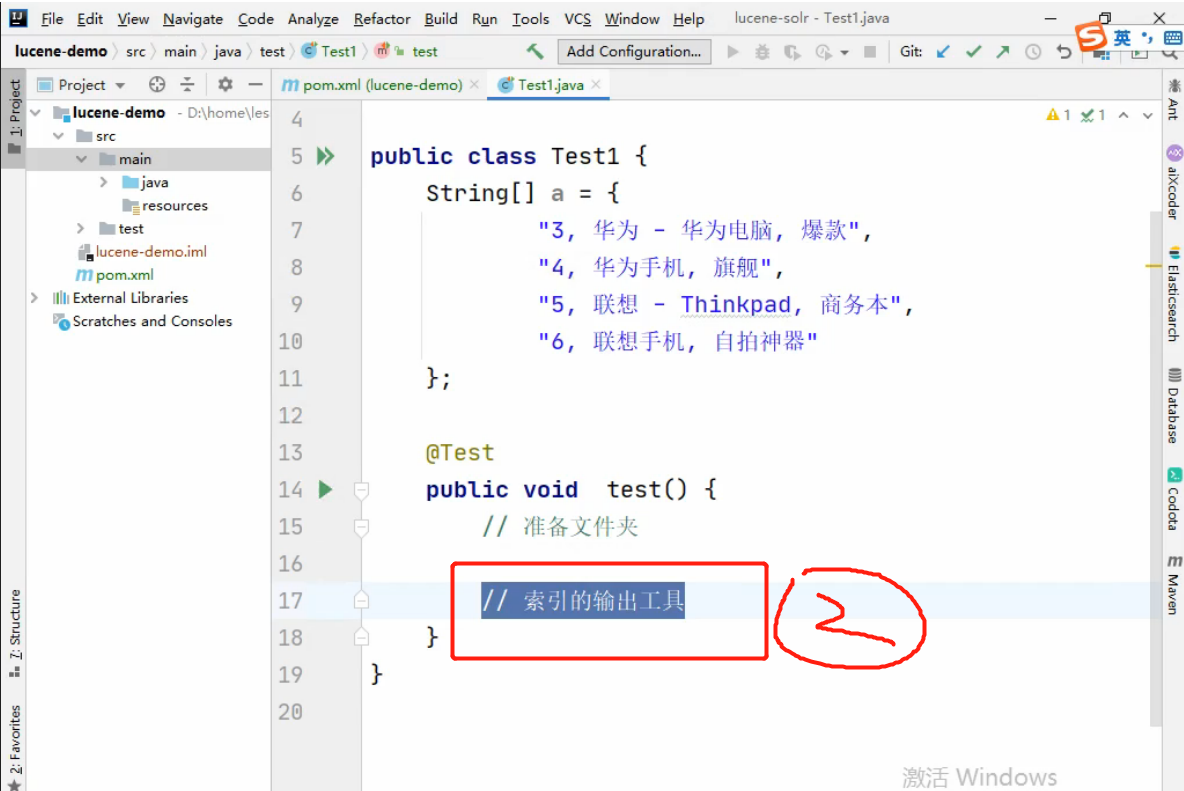Go to previous highlighted error arrow
Screen dimensions: 1184x791
click(1124, 115)
